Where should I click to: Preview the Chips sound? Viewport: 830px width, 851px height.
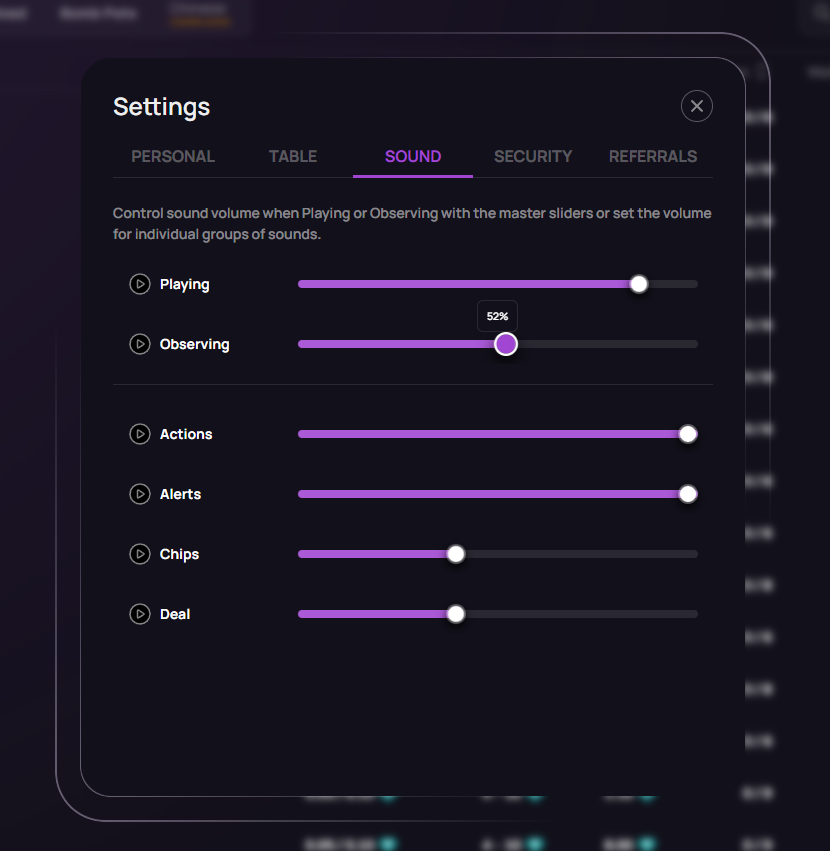coord(140,554)
